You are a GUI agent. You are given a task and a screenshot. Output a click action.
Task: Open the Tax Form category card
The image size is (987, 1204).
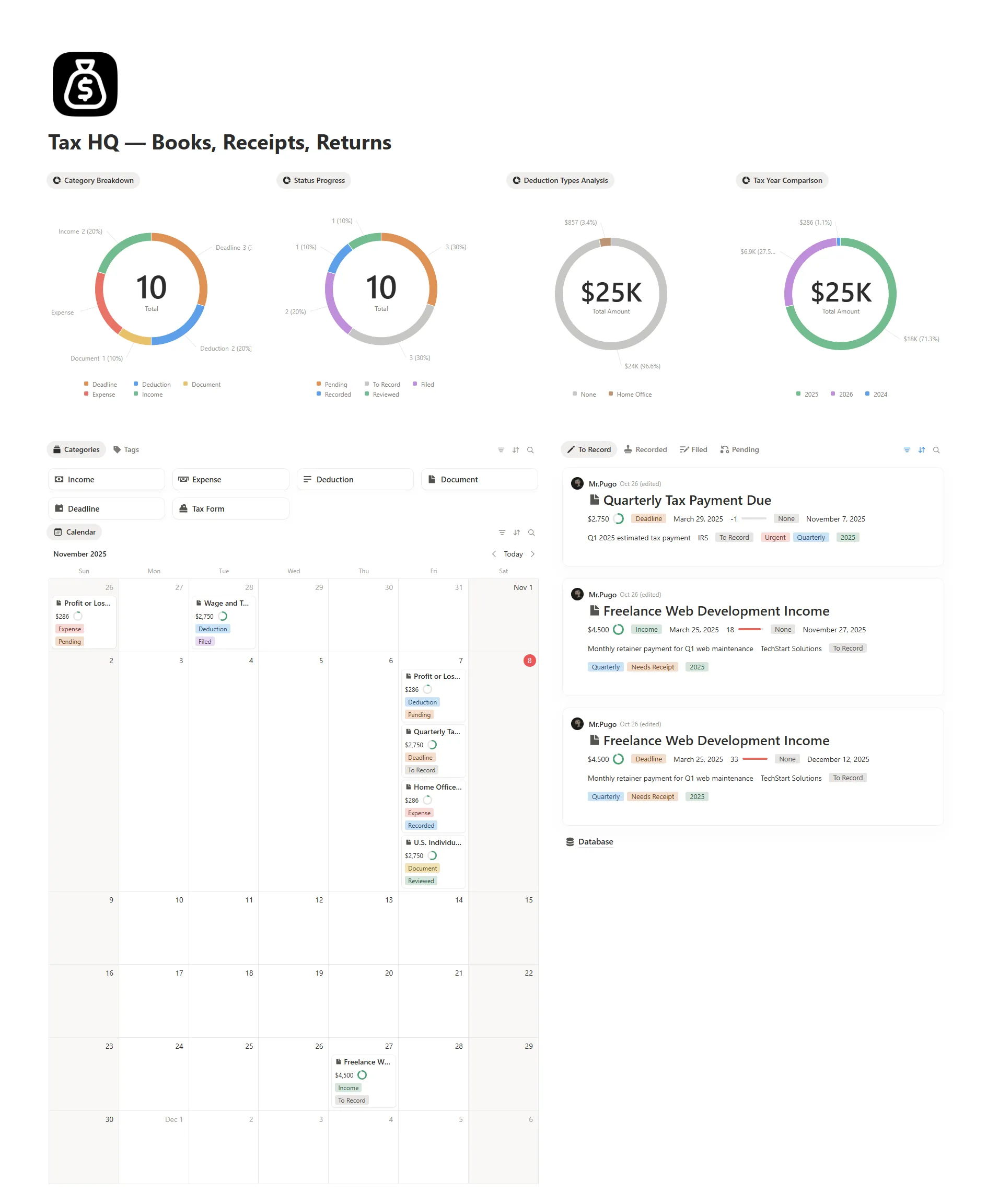(x=230, y=508)
